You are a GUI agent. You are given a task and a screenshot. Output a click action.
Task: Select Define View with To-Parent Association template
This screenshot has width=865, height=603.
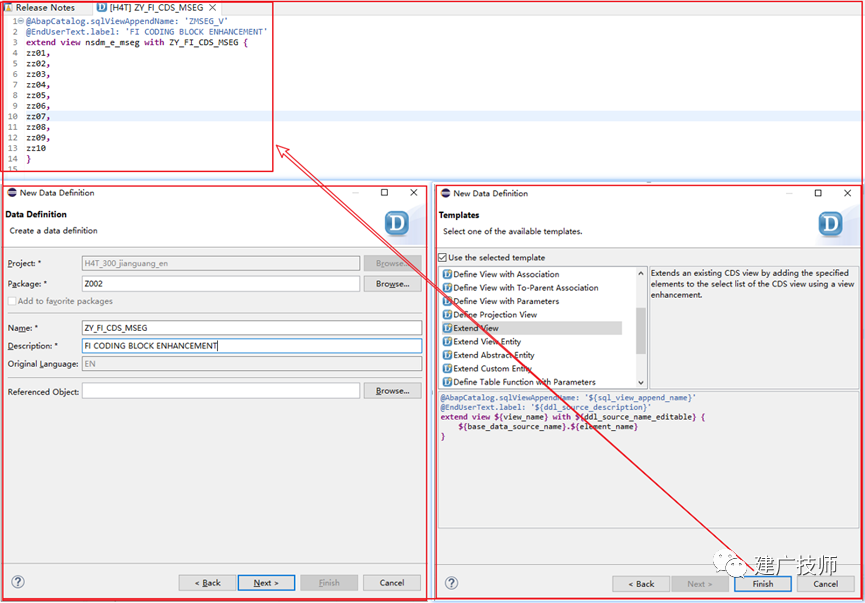pyautogui.click(x=526, y=288)
